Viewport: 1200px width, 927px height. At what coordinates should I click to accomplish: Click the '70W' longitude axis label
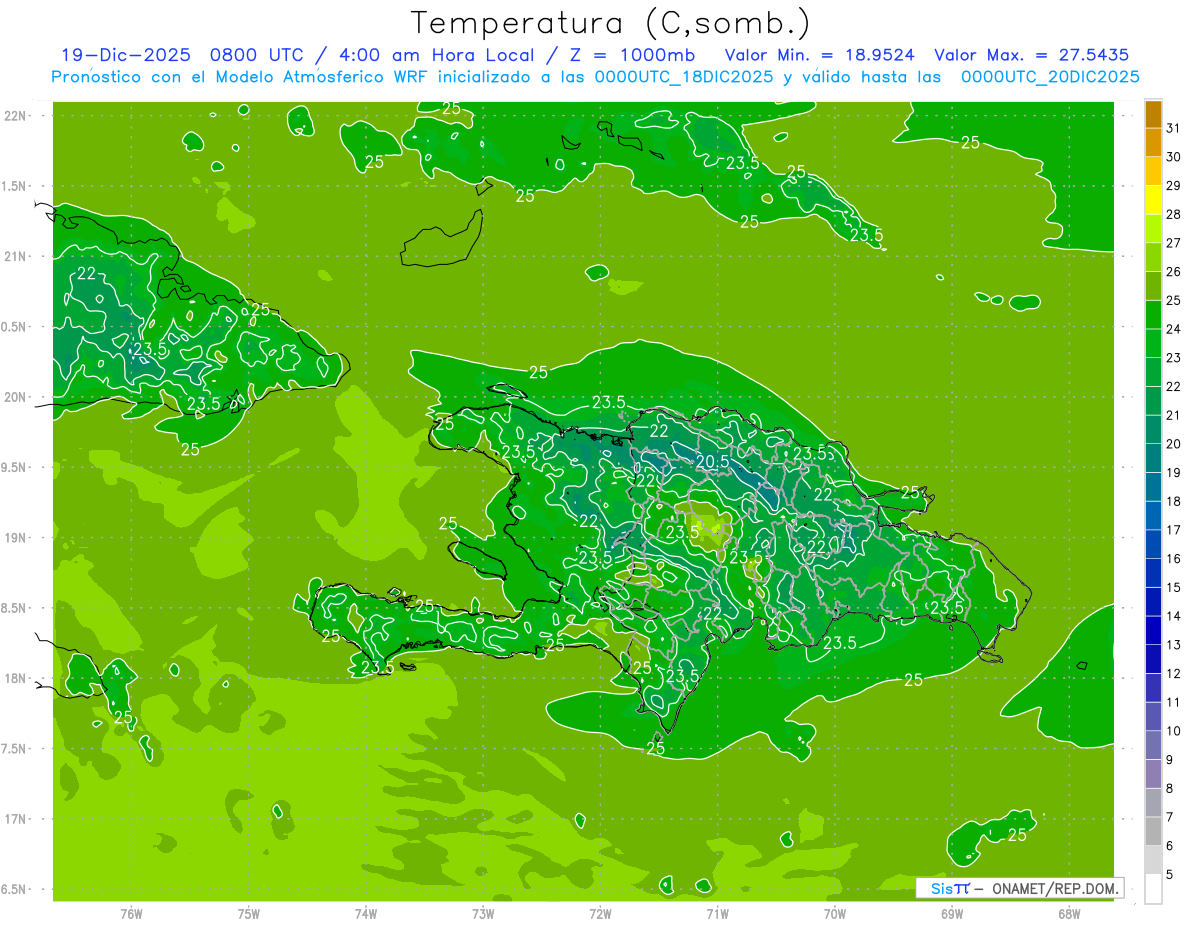coord(835,913)
